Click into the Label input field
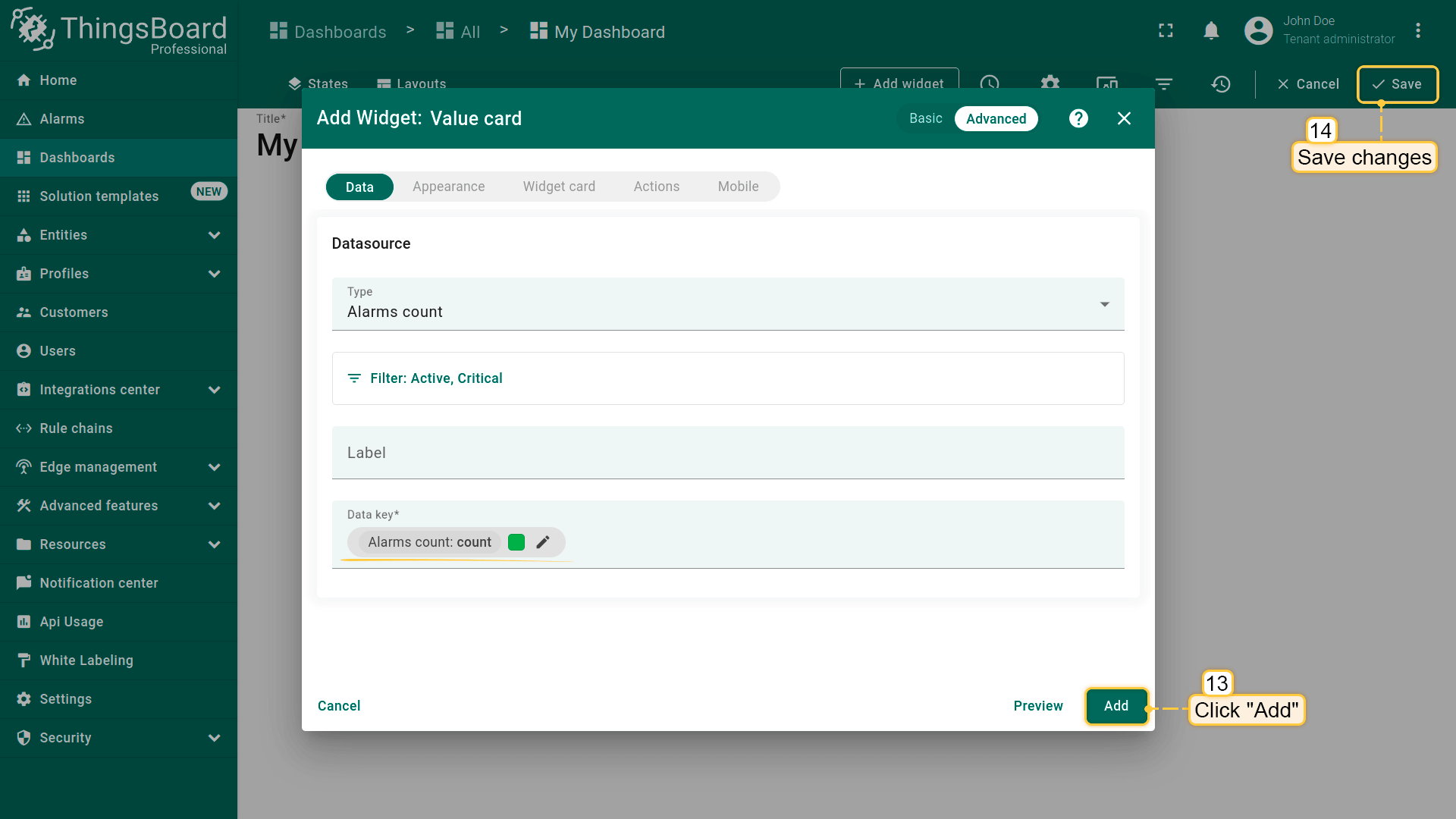 (727, 453)
